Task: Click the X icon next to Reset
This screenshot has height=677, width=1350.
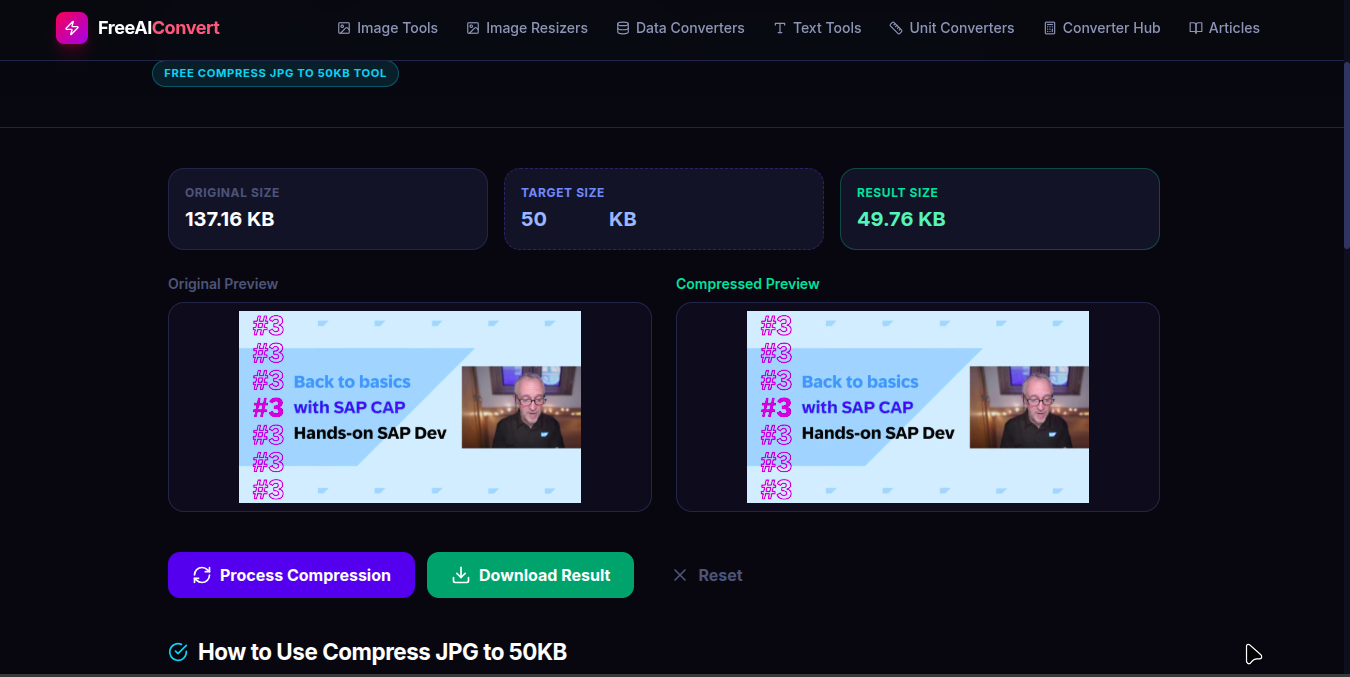Action: pyautogui.click(x=680, y=575)
